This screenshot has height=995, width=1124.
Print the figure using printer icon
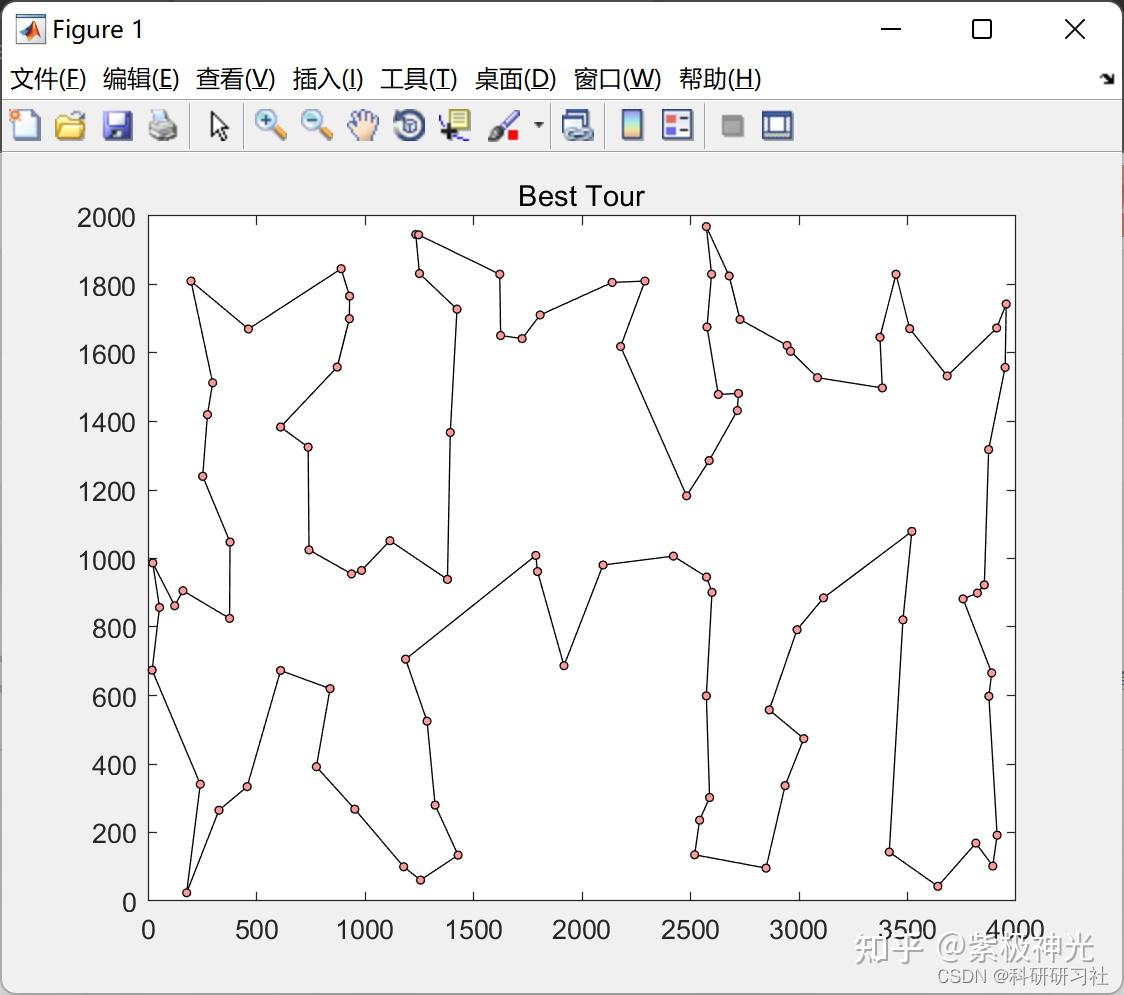pyautogui.click(x=163, y=125)
